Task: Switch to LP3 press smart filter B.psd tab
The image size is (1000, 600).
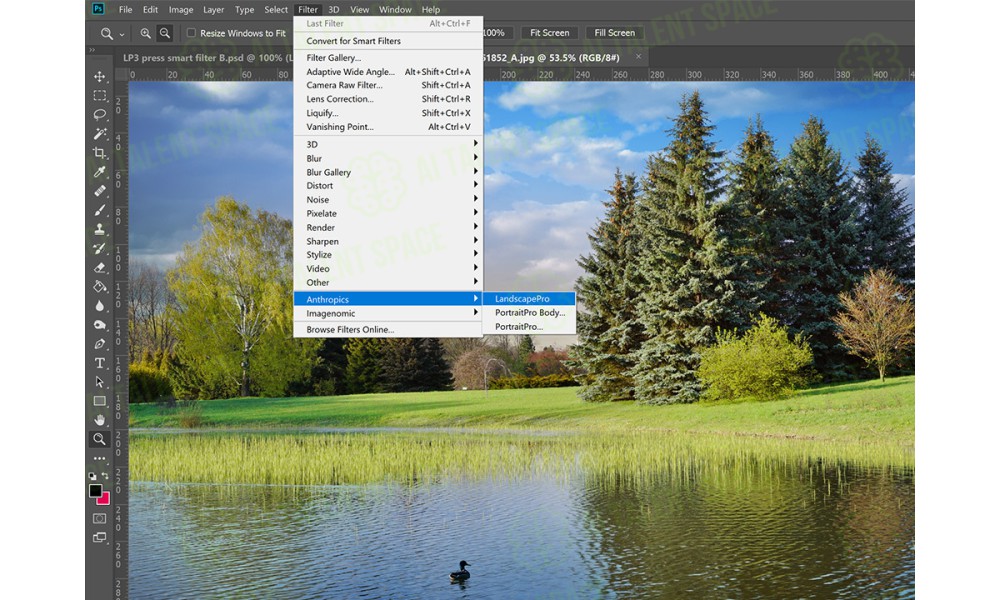Action: coord(204,57)
